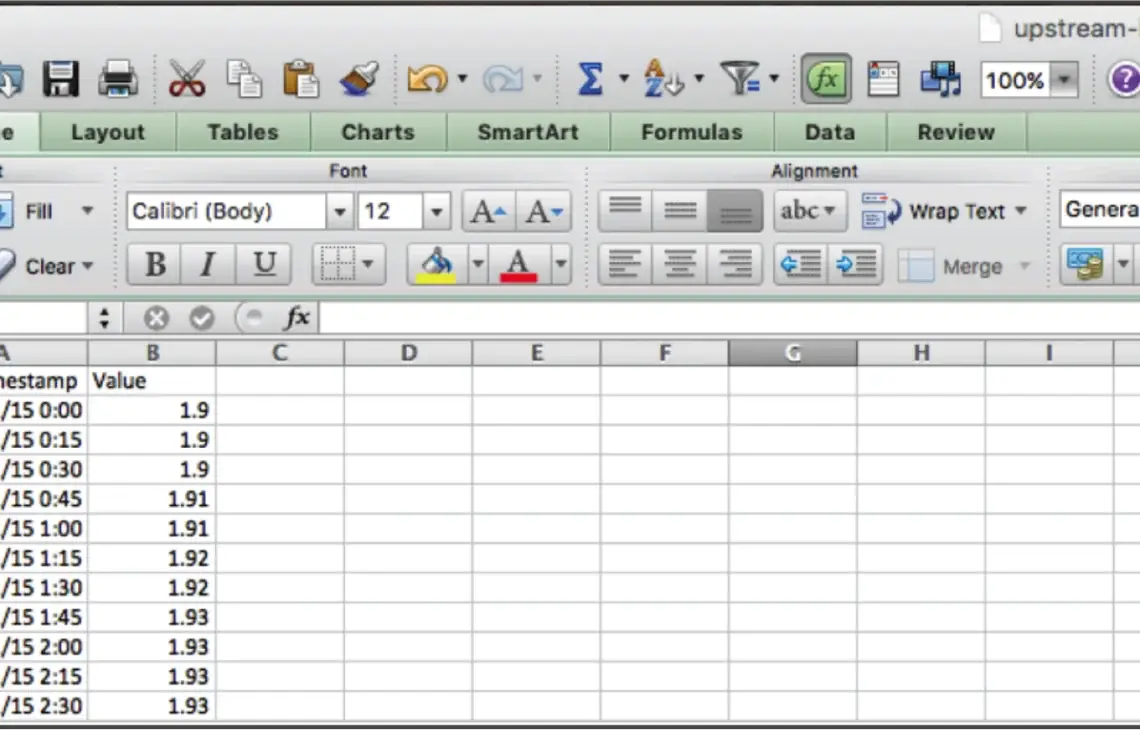Toggle Underline formatting

coord(264,264)
